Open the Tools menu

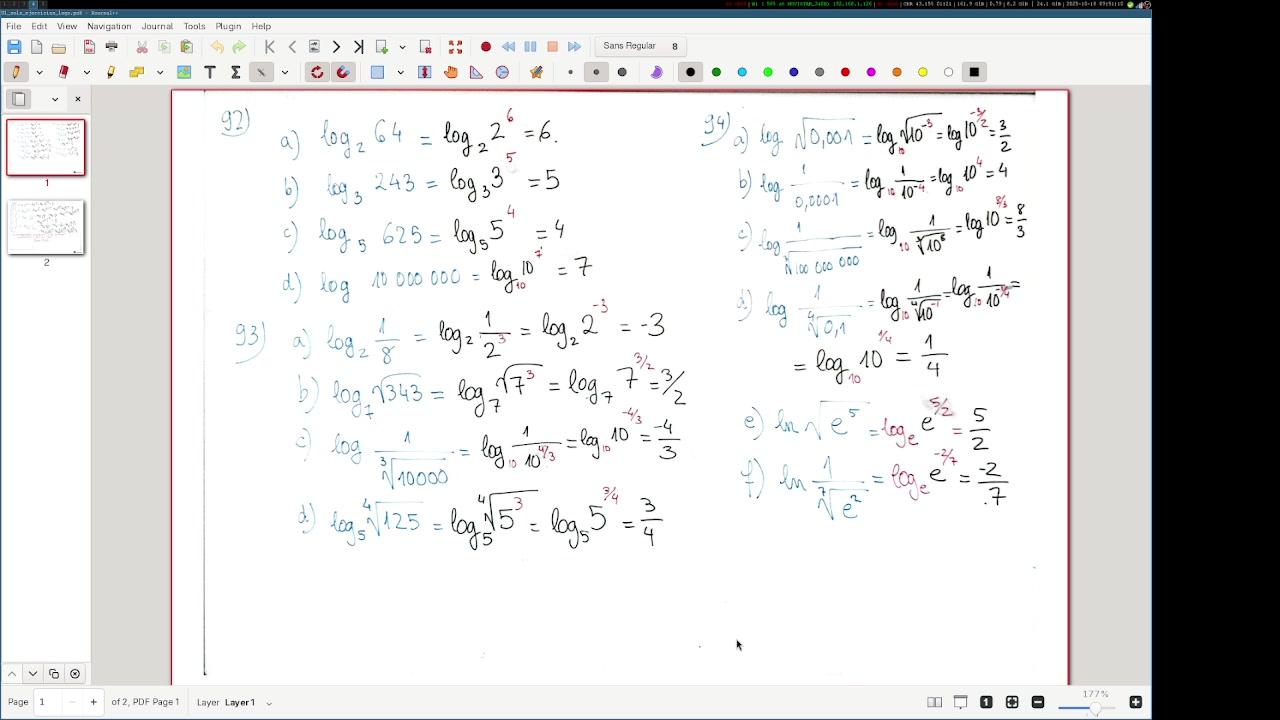pyautogui.click(x=194, y=26)
